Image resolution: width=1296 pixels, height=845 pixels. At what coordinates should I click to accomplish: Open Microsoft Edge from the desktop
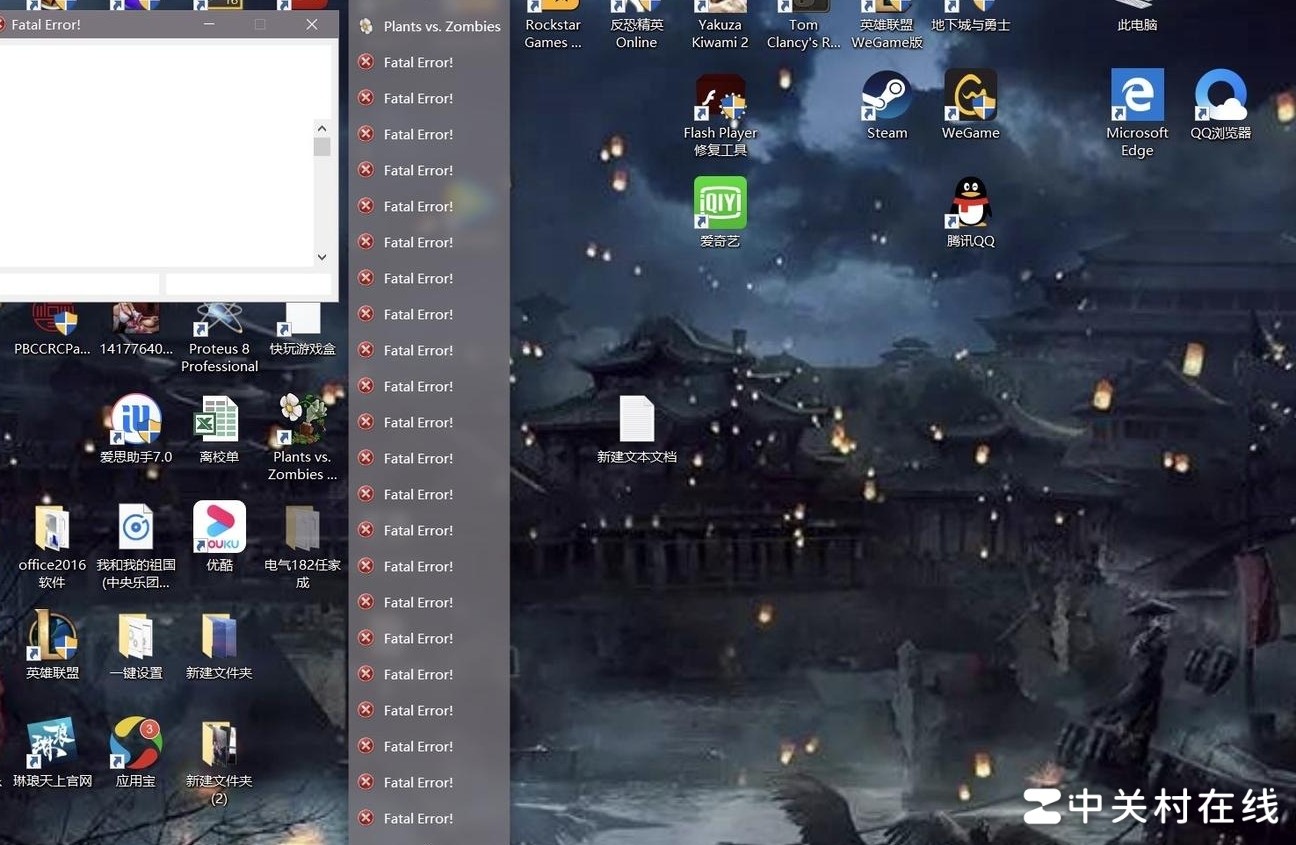[x=1137, y=96]
